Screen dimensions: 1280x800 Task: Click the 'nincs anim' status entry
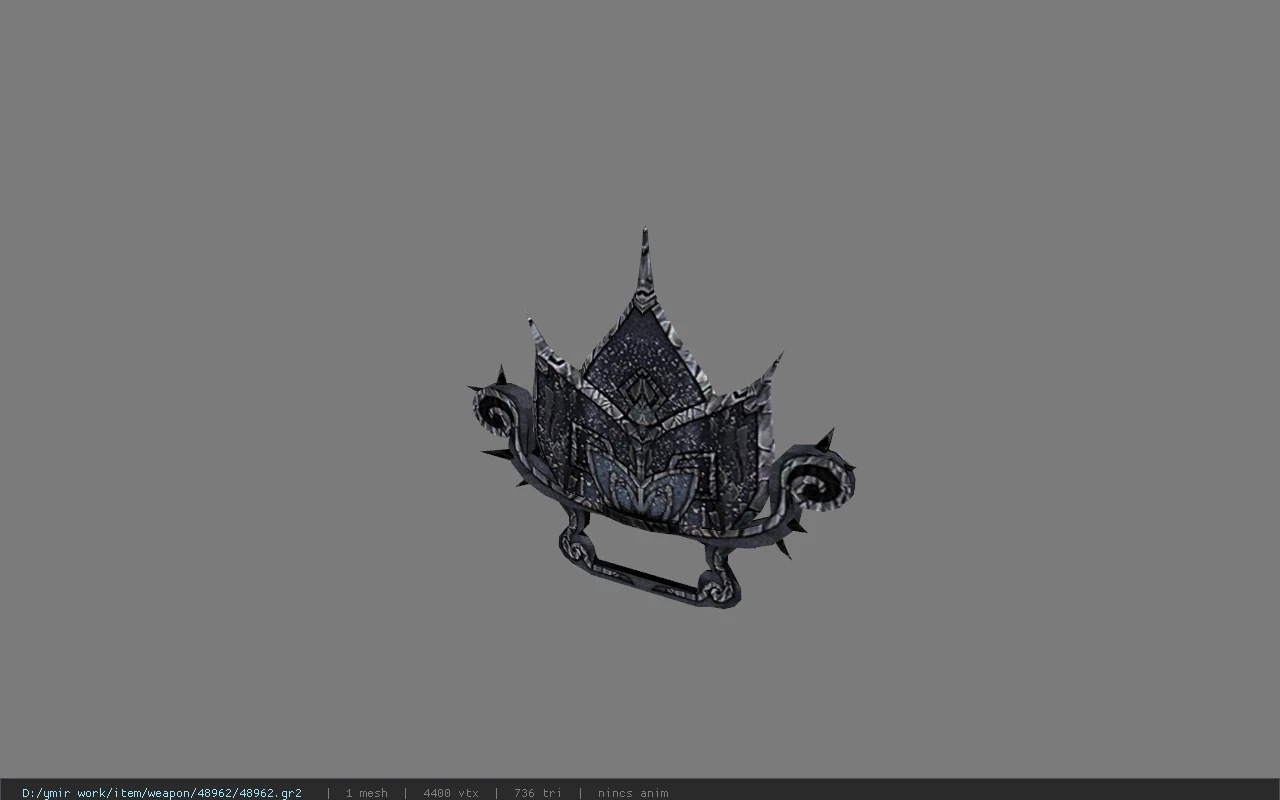click(633, 793)
